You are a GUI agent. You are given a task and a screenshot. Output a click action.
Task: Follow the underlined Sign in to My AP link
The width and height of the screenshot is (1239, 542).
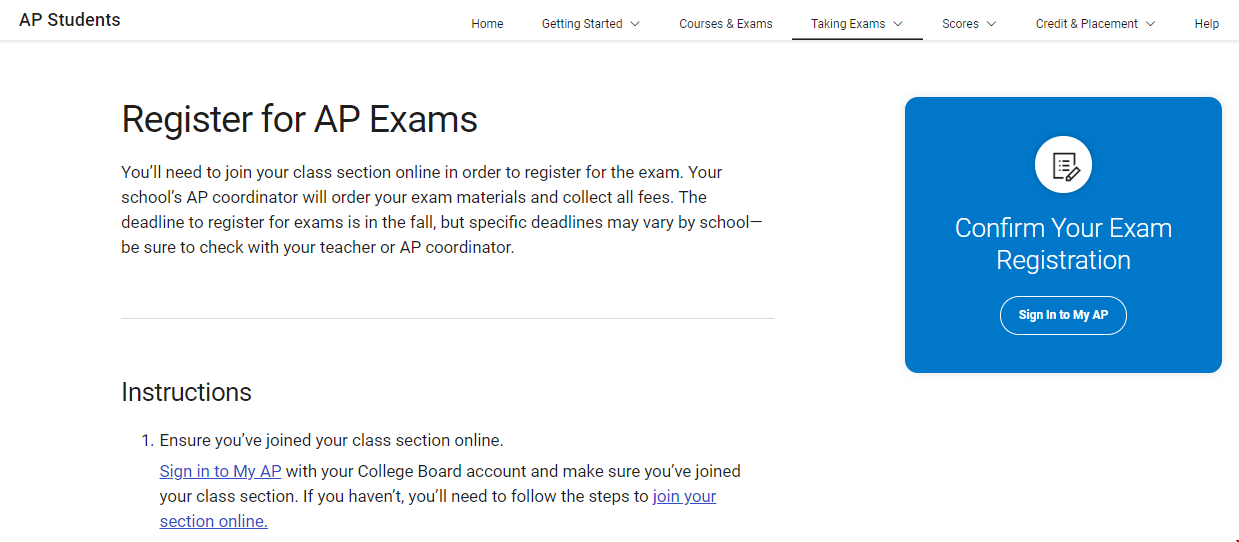[220, 471]
